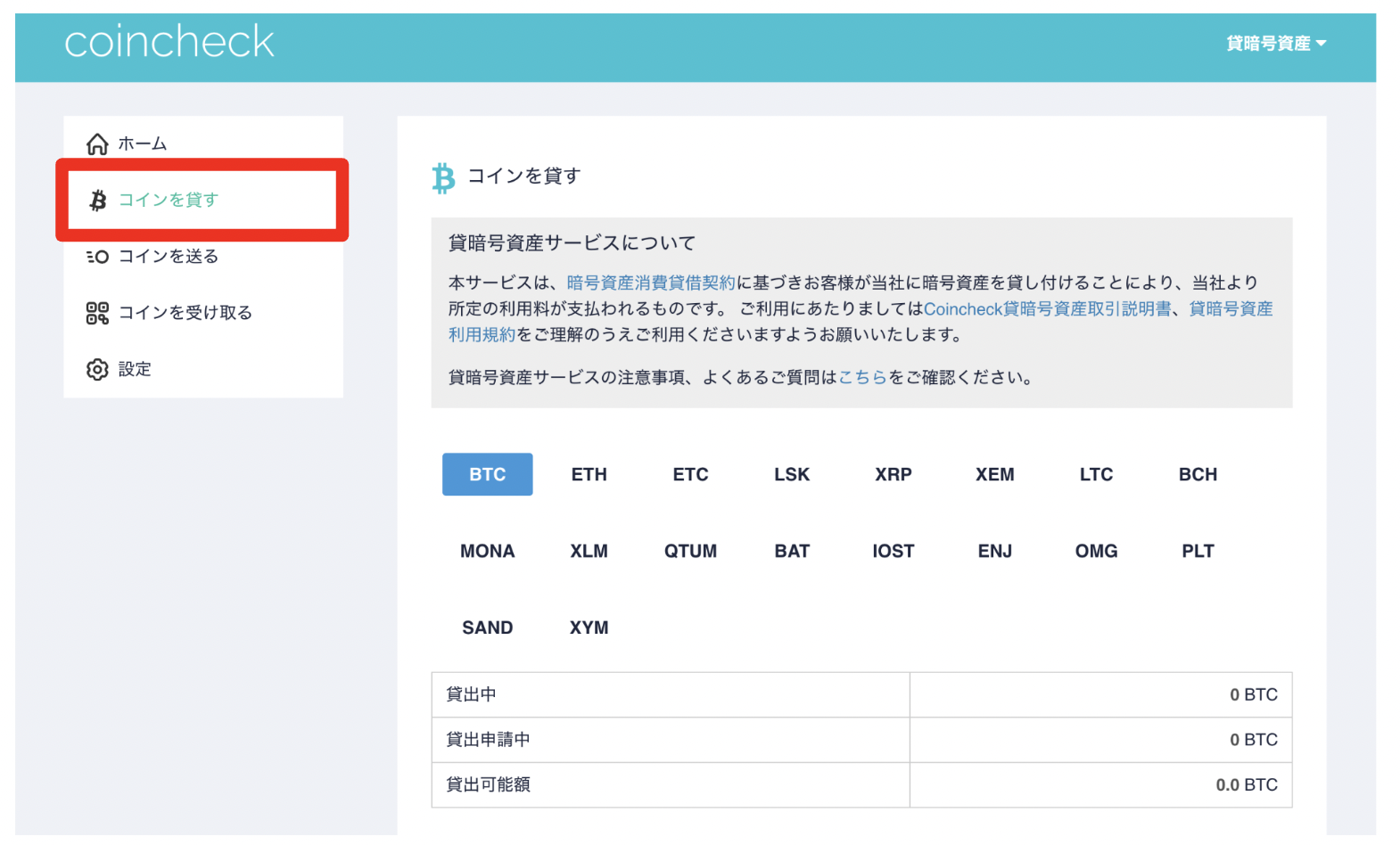Click the 0.0 BTC available amount
Image resolution: width=1400 pixels, height=845 pixels.
tap(1247, 784)
